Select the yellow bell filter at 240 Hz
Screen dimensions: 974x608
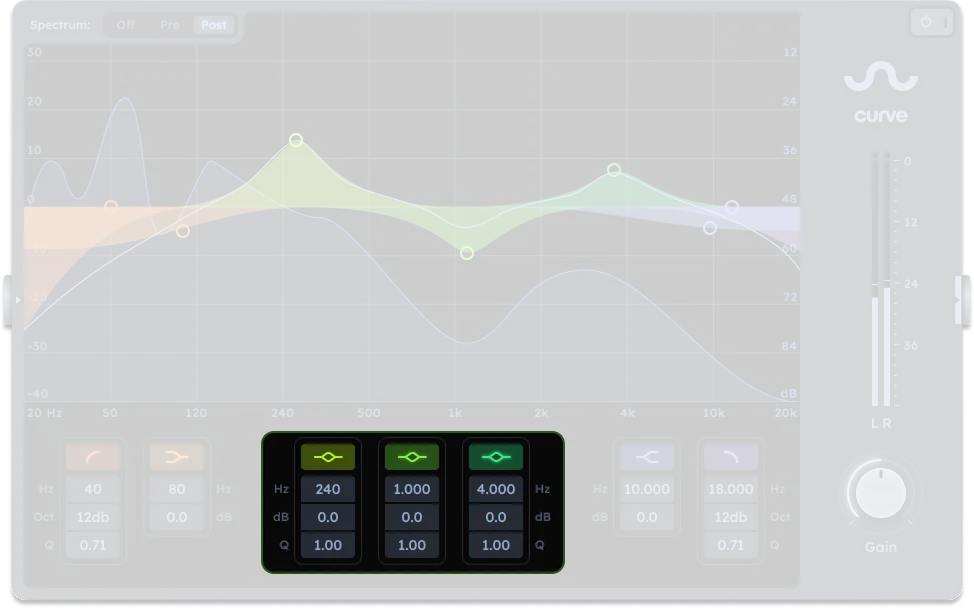(x=328, y=457)
